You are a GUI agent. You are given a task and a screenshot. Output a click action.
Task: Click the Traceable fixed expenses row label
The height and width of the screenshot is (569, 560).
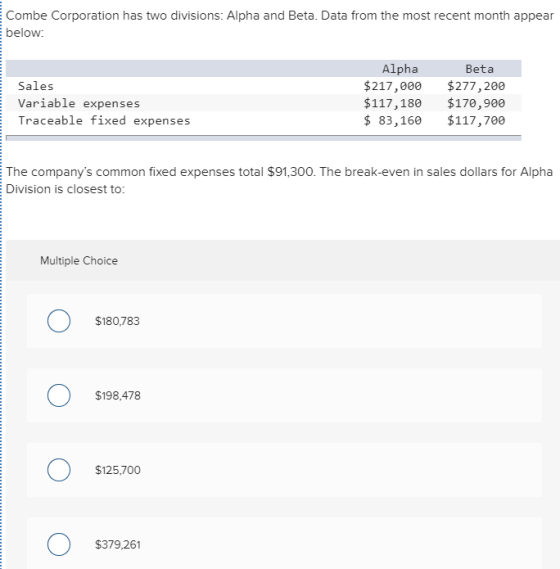[x=104, y=120]
